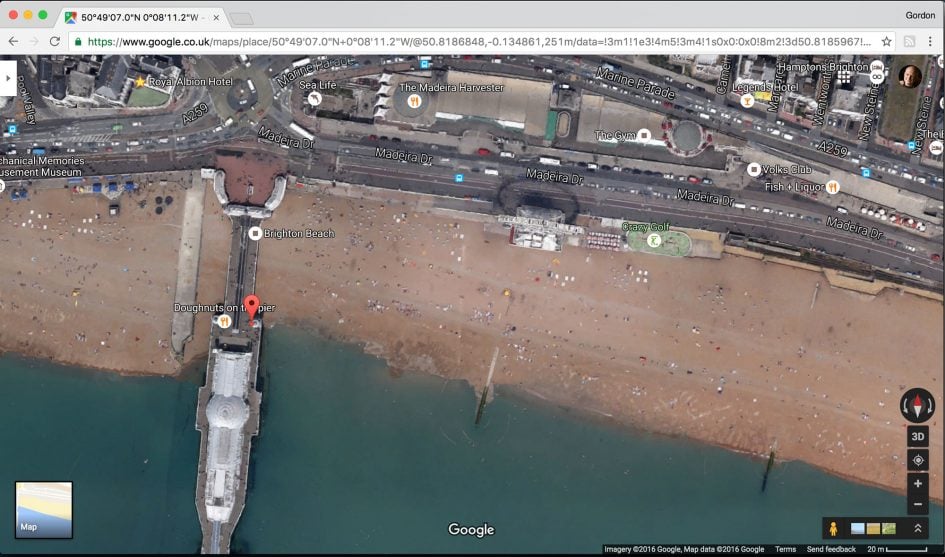Open The Madeira Harvester restaurant icon

click(414, 101)
